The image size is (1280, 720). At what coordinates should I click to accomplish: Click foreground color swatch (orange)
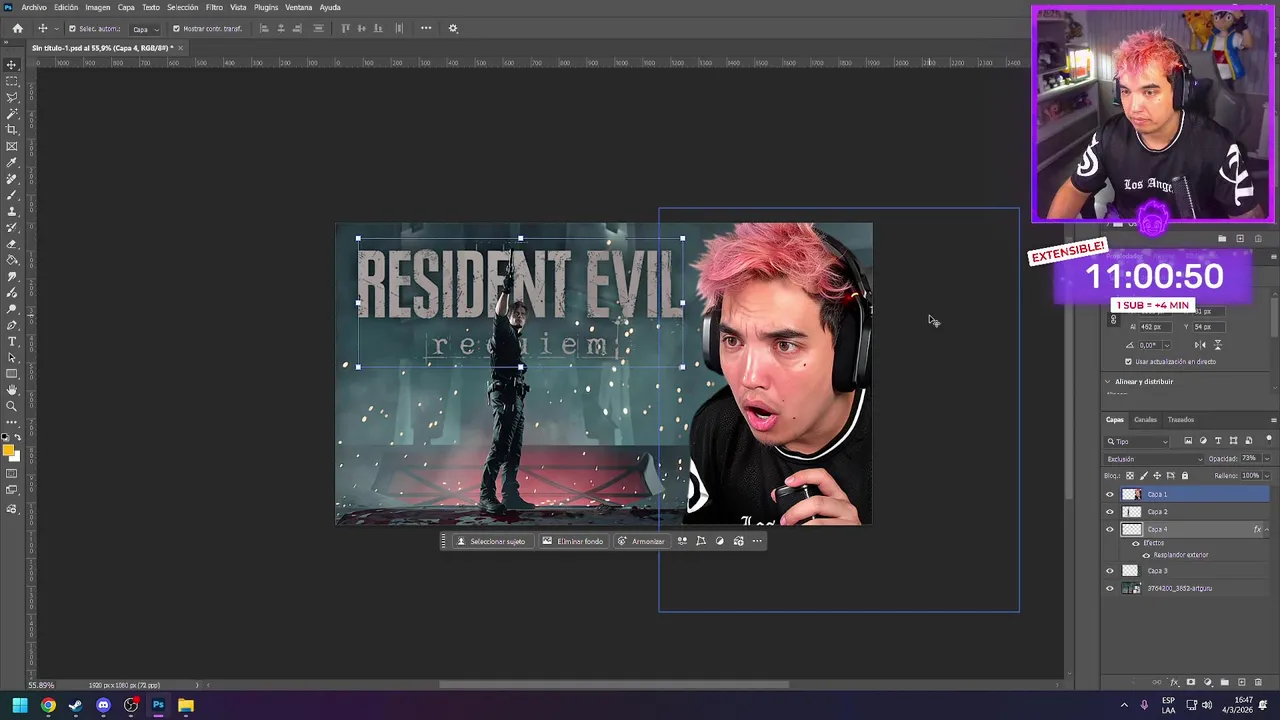9,449
